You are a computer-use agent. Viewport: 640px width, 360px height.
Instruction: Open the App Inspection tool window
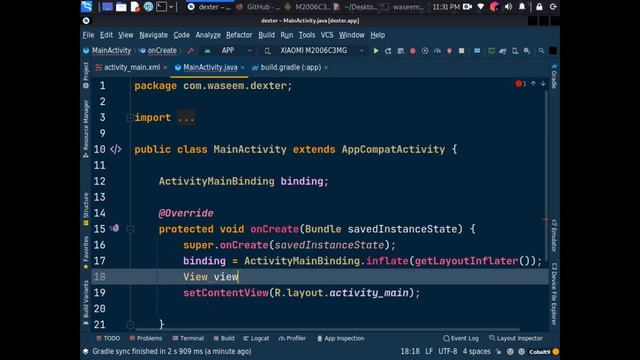[341, 338]
